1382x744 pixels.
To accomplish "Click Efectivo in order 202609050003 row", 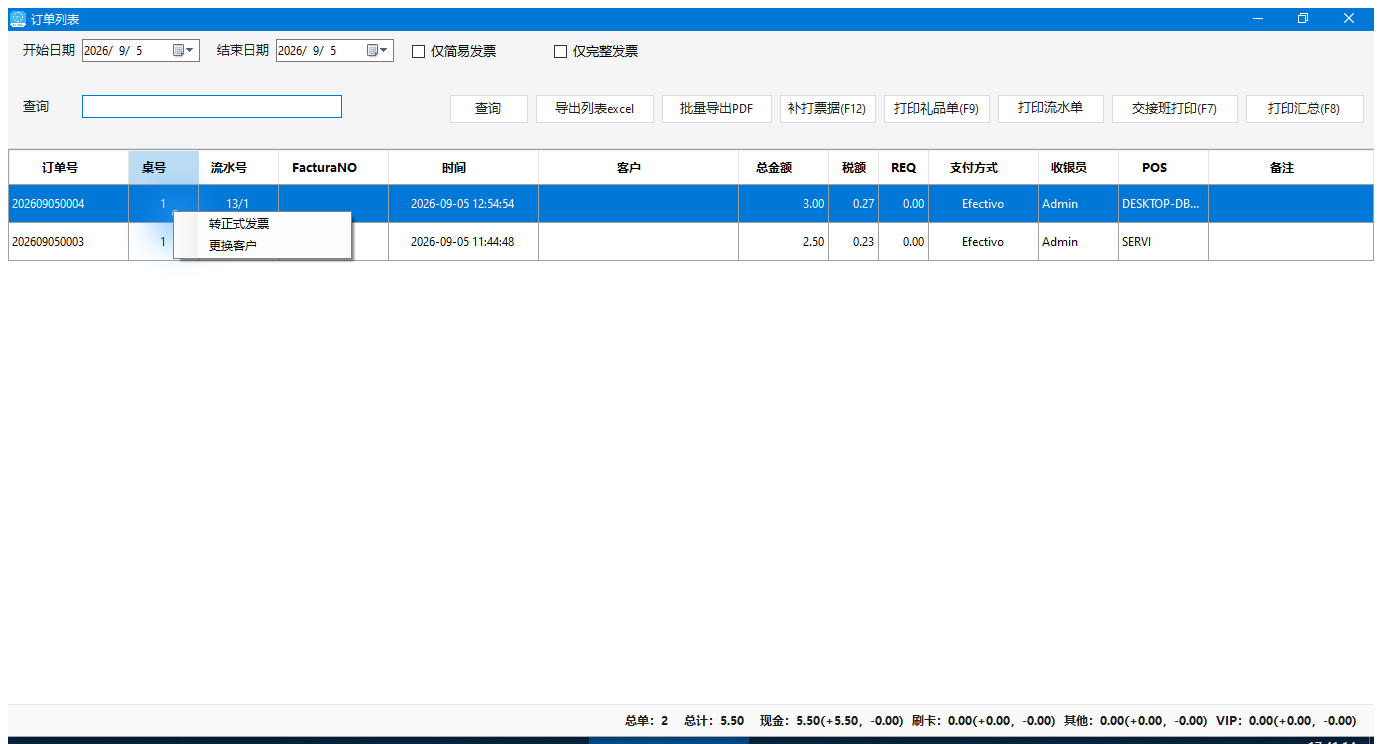I will [x=983, y=241].
